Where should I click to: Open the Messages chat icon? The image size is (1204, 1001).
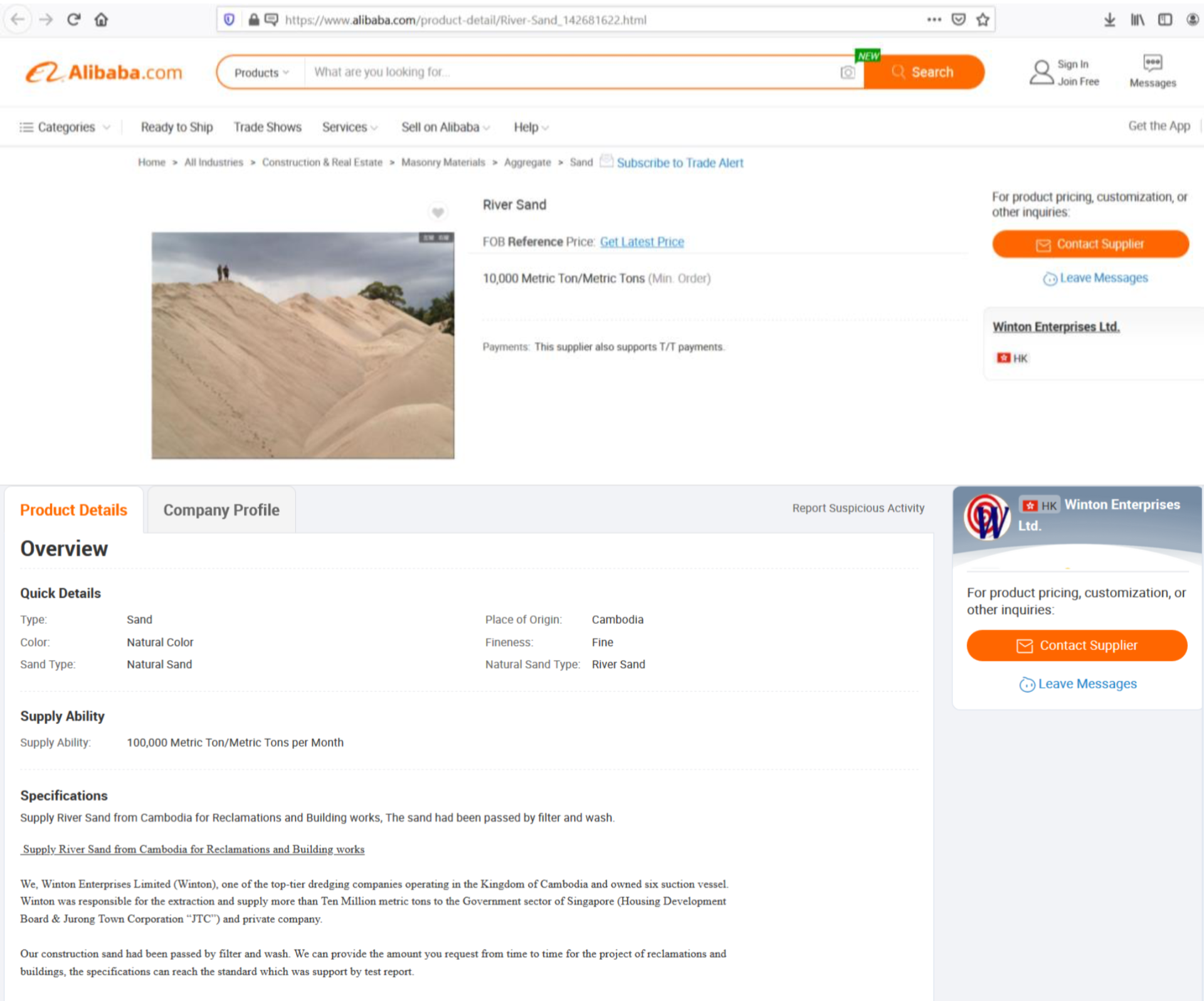coord(1152,63)
